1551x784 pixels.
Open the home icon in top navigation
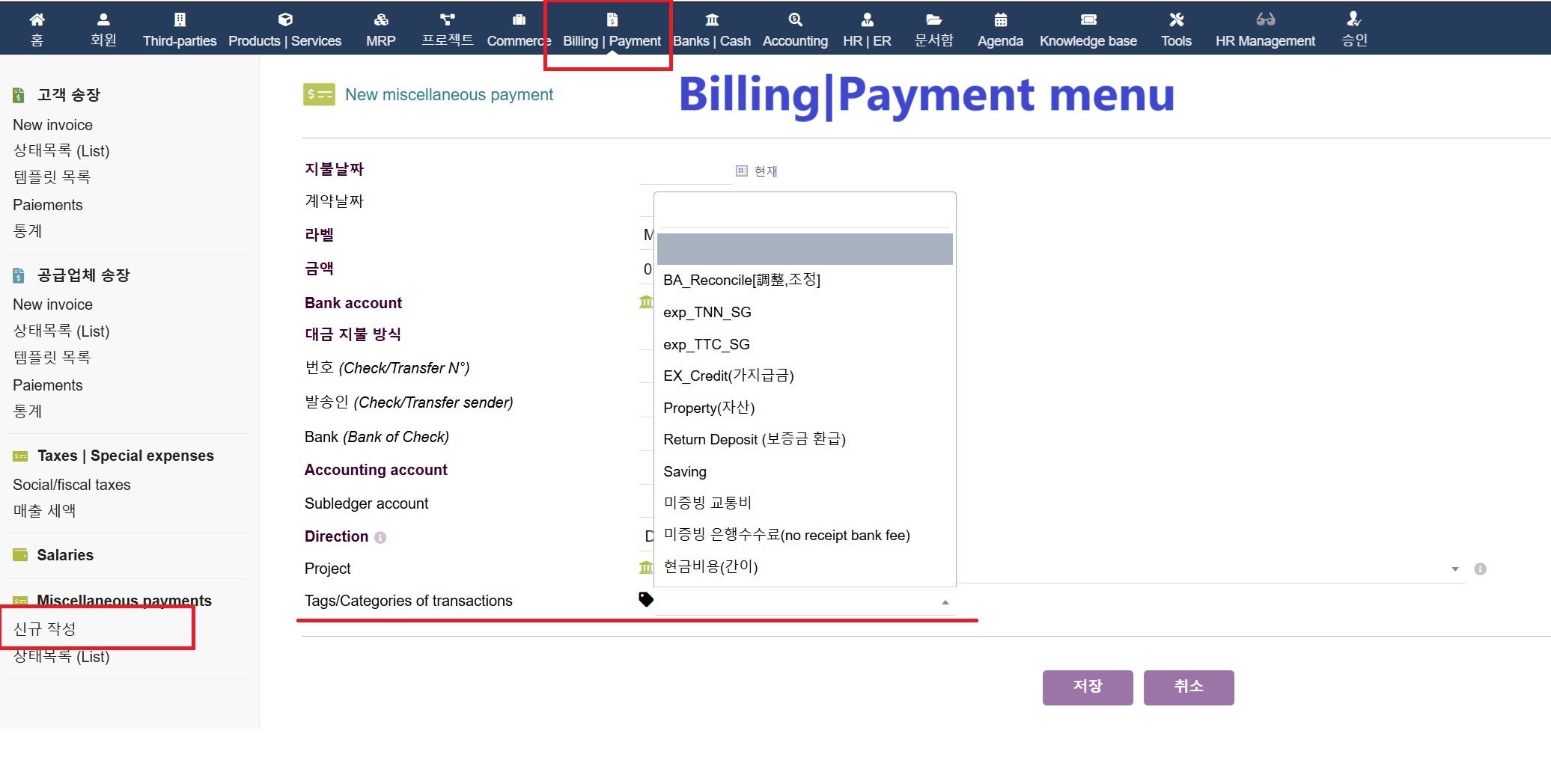click(x=37, y=20)
